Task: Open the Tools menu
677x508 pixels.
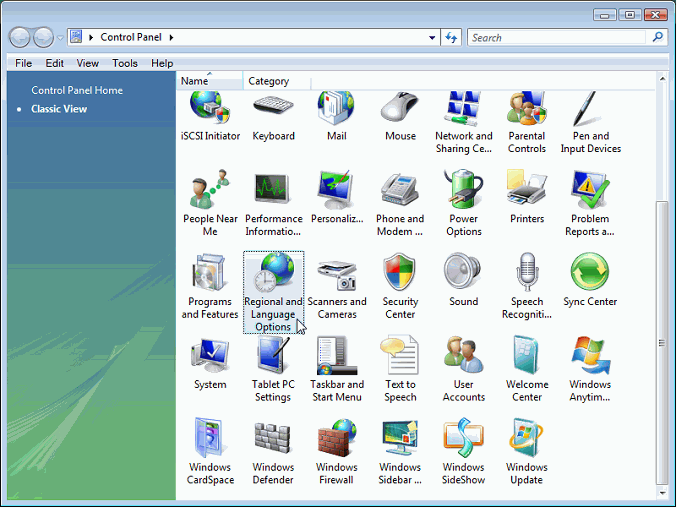Action: click(x=125, y=63)
